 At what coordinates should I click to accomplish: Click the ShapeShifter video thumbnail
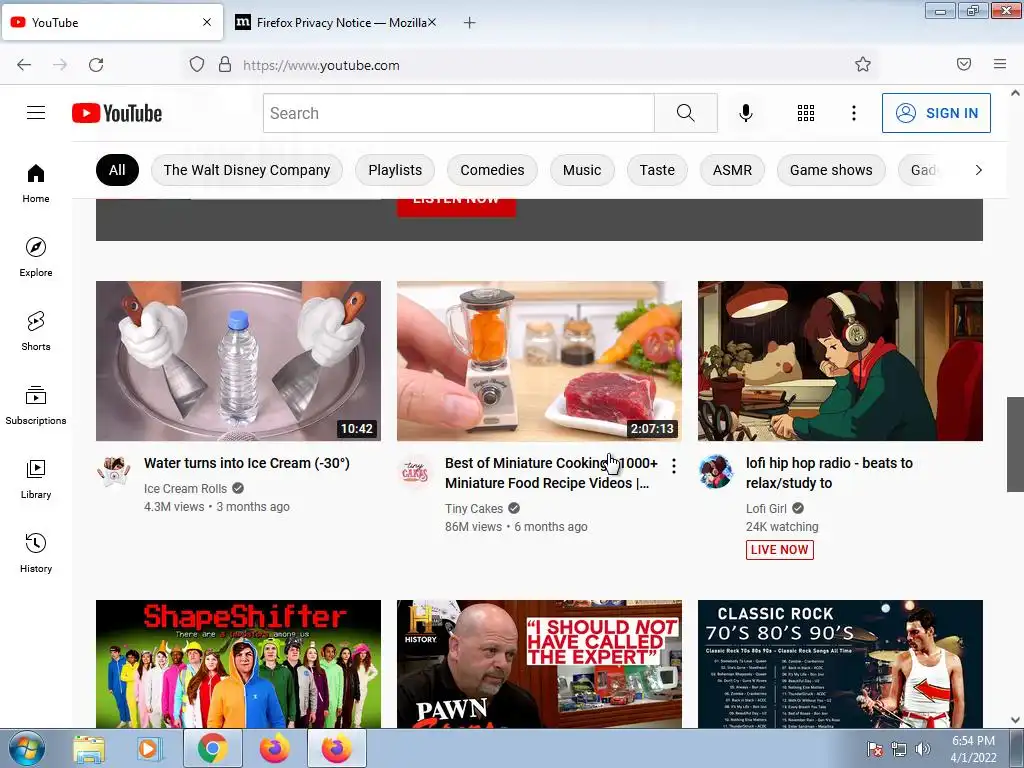click(x=238, y=664)
